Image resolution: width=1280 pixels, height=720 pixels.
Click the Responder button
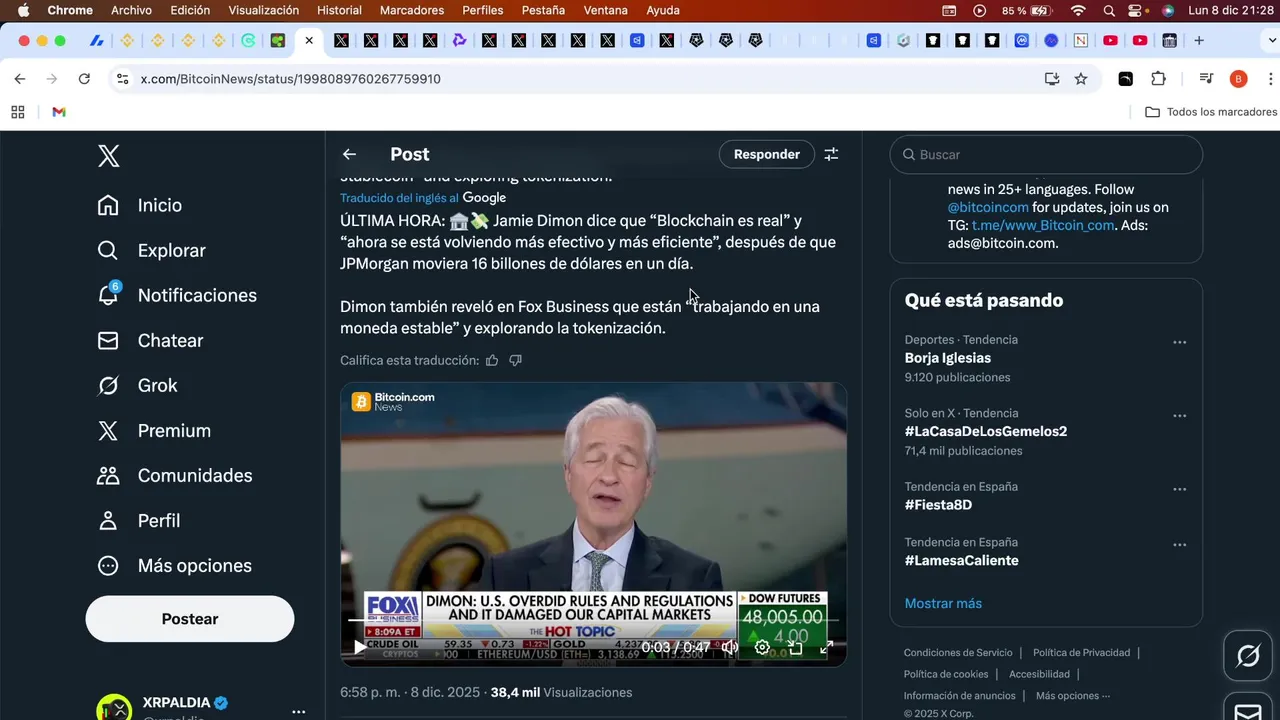pos(767,154)
